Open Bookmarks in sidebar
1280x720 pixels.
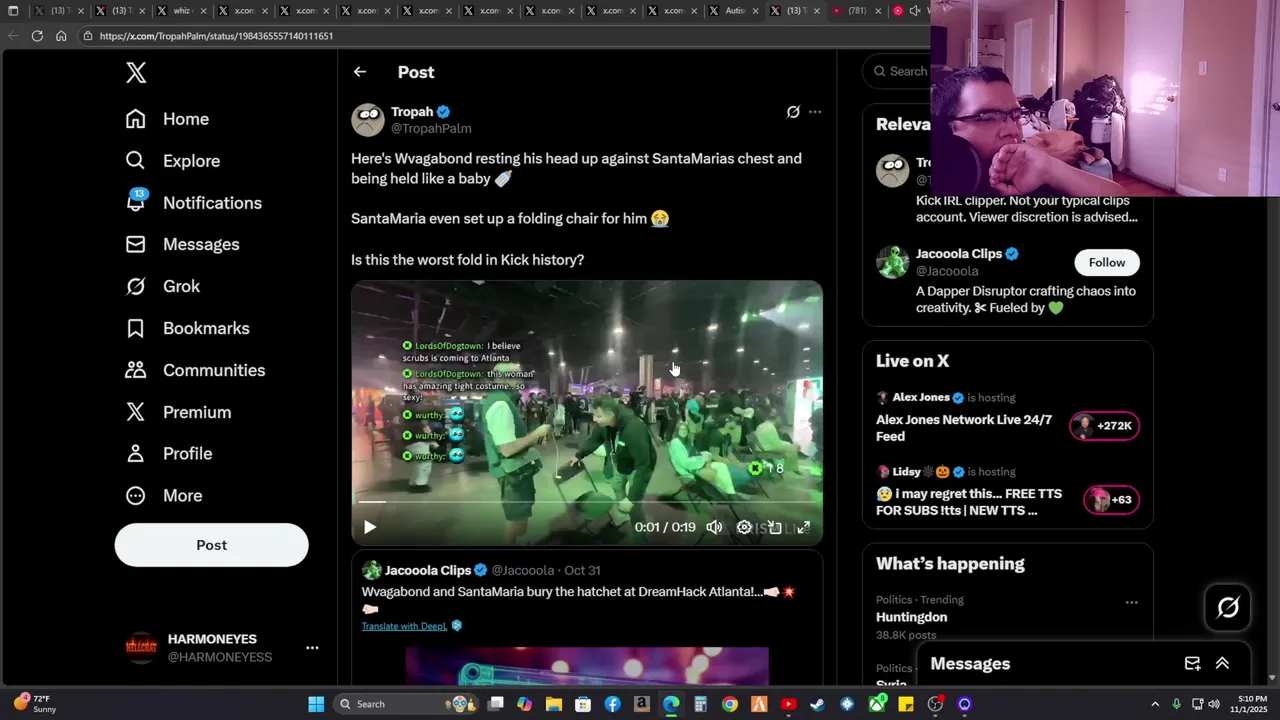(187, 328)
